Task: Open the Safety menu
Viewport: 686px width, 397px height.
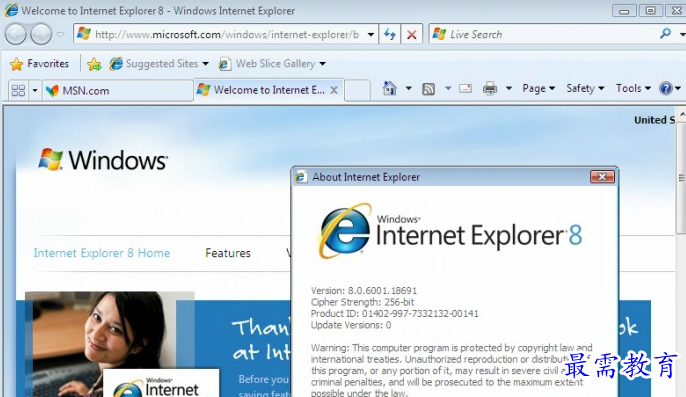Action: point(585,88)
